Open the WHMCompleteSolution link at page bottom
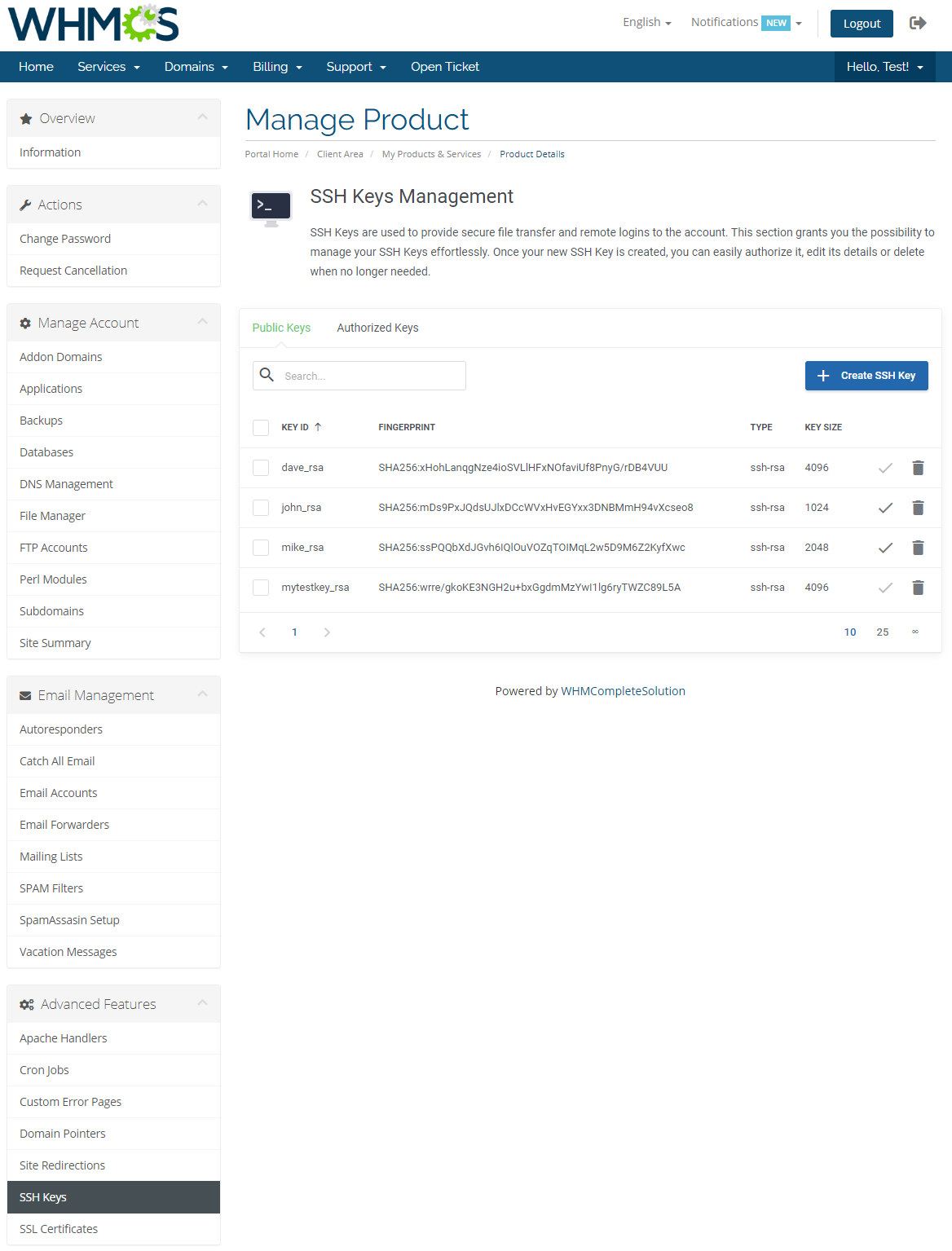Viewport: 952px width, 1251px height. pos(623,690)
